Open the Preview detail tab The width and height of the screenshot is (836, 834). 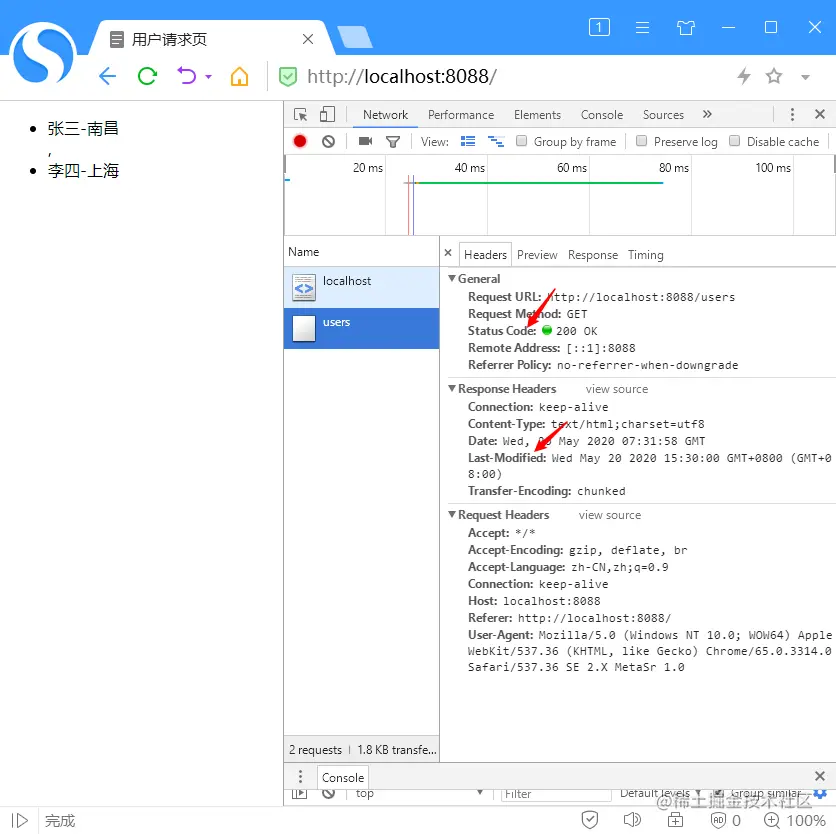click(537, 255)
